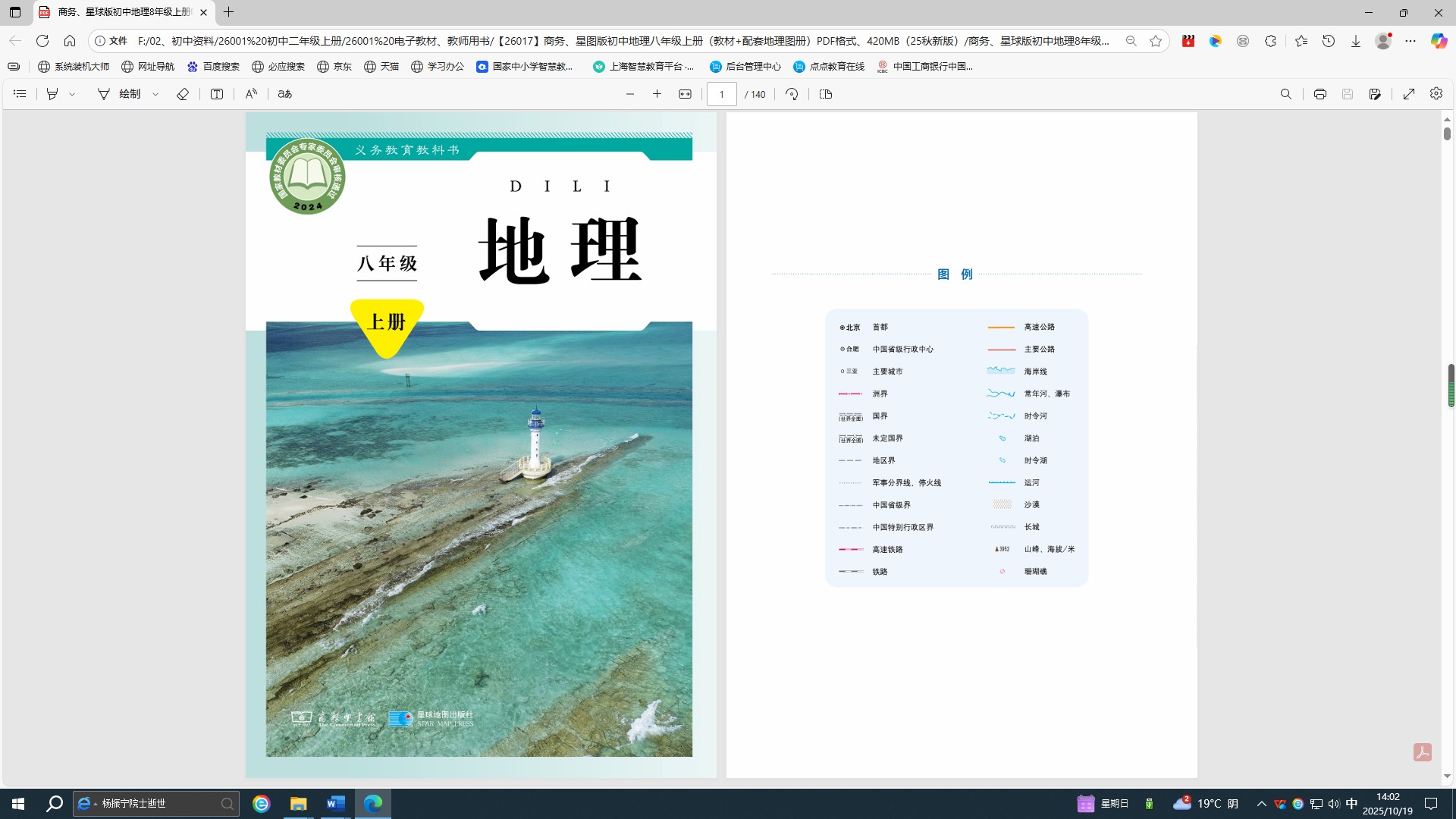Zoom out with the minus button
1456x819 pixels.
pyautogui.click(x=629, y=94)
